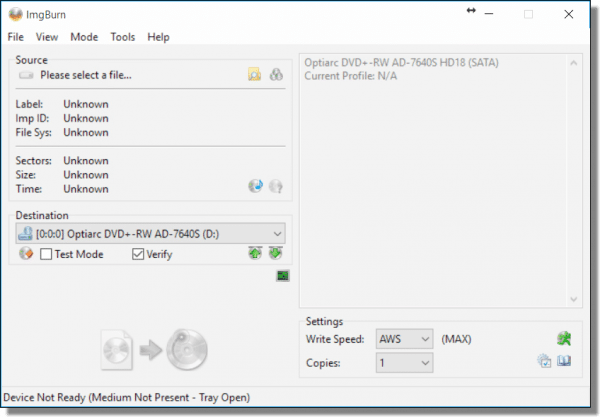
Task: Open the Mode menu
Action: click(x=84, y=37)
